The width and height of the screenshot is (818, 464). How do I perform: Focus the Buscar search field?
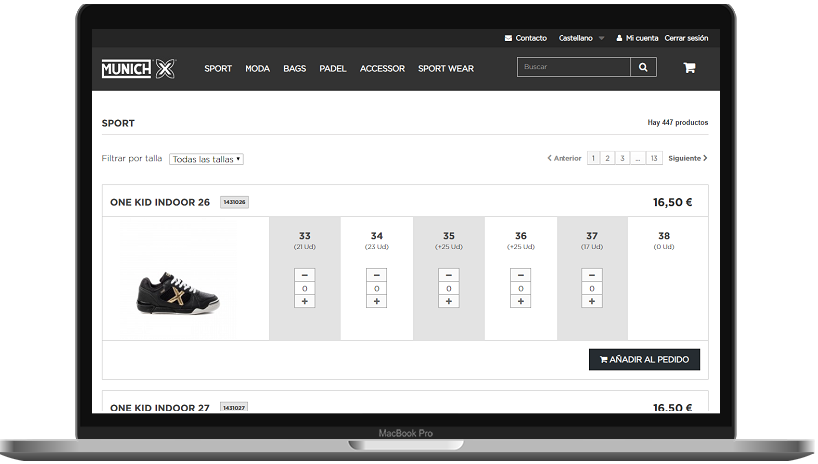(573, 67)
